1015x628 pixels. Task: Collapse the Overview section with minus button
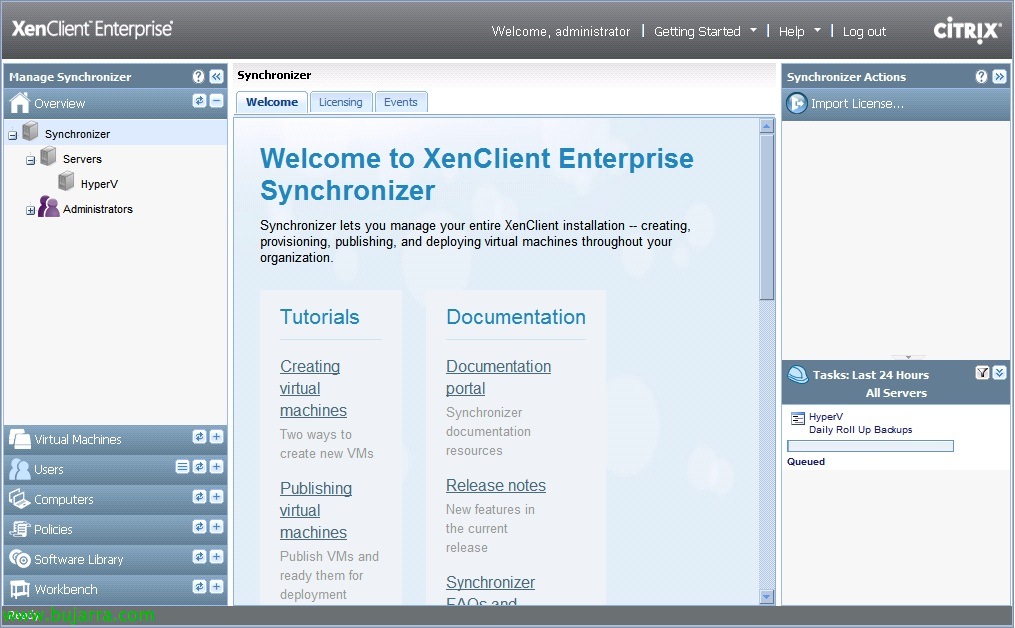[217, 100]
